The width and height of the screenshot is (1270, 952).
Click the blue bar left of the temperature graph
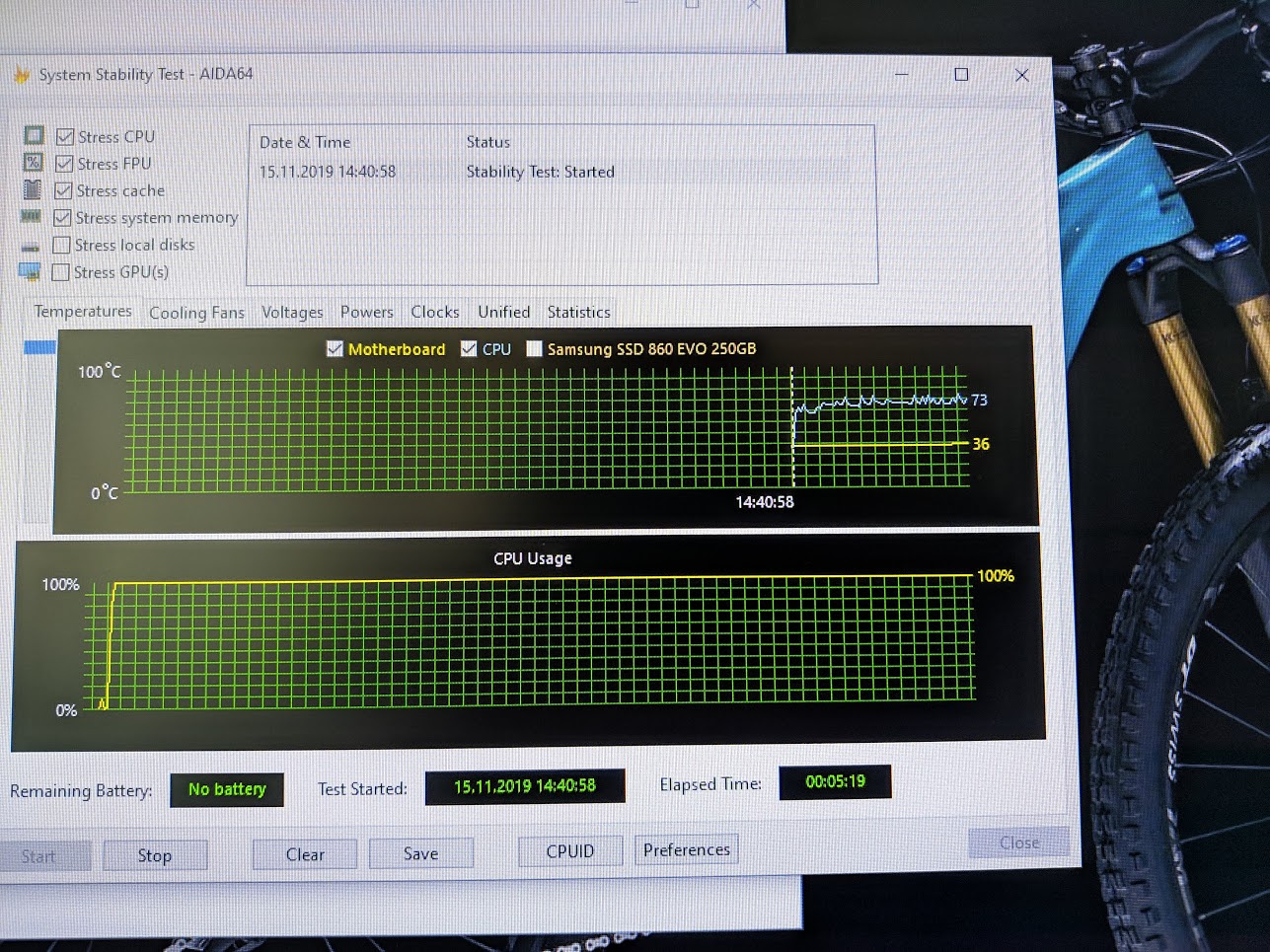tap(39, 347)
